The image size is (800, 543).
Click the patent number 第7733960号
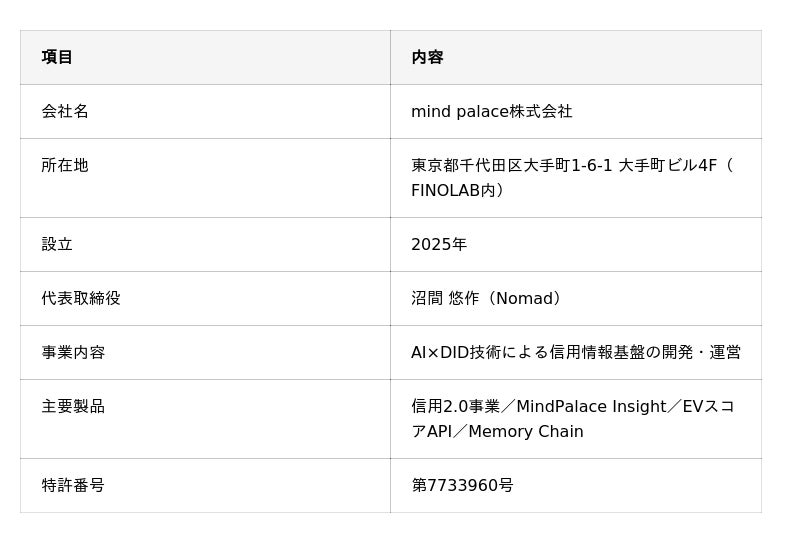pyautogui.click(x=462, y=485)
